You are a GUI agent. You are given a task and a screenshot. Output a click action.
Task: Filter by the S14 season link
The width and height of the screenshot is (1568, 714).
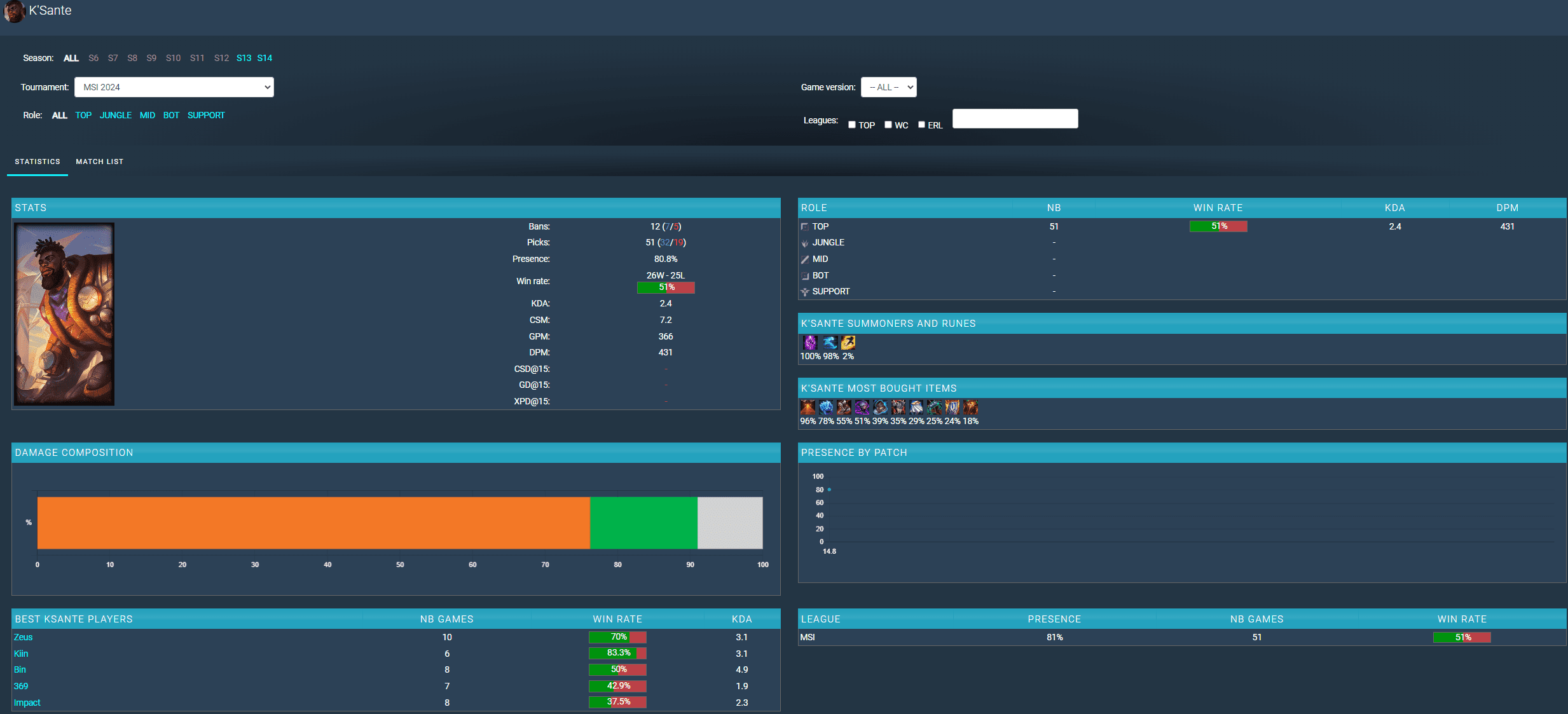click(265, 58)
